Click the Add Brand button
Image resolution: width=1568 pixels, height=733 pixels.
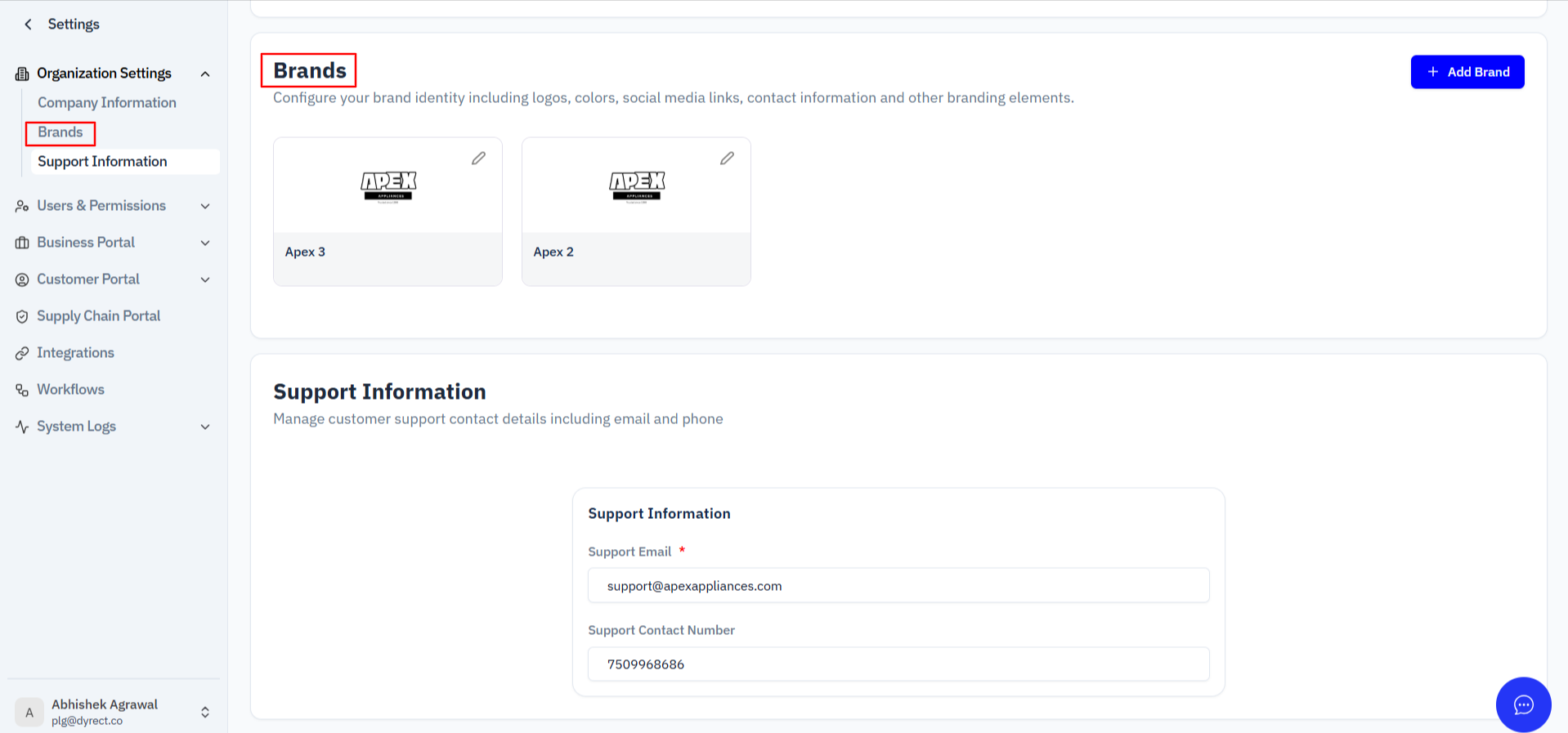point(1467,72)
